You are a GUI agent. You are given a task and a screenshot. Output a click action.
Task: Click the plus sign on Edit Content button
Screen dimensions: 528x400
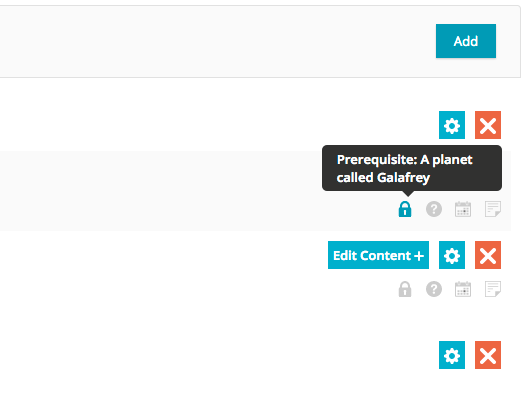(x=419, y=256)
